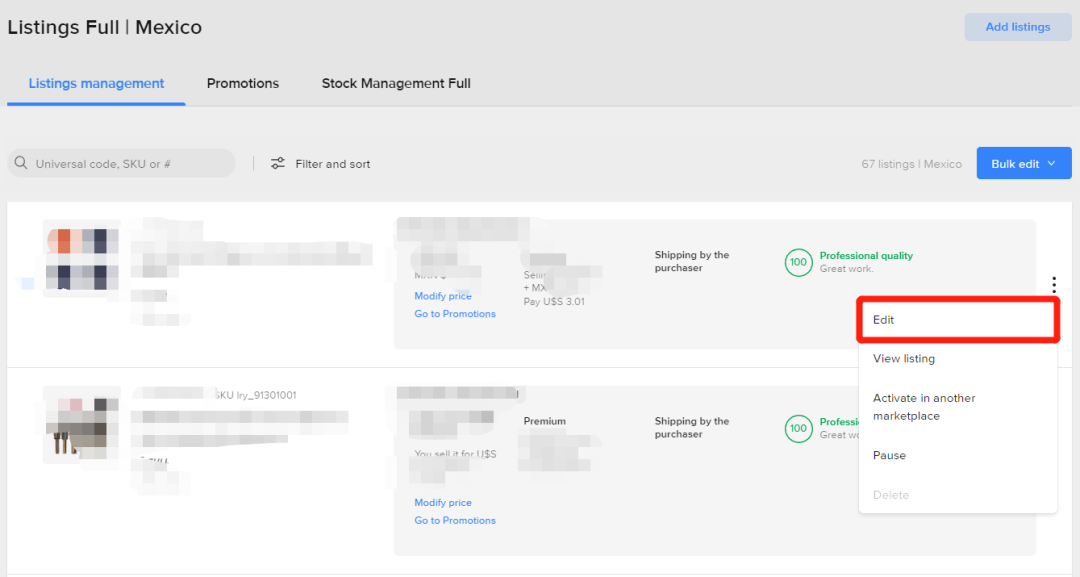Choose Edit from the context menu
1080x577 pixels.
[x=957, y=320]
